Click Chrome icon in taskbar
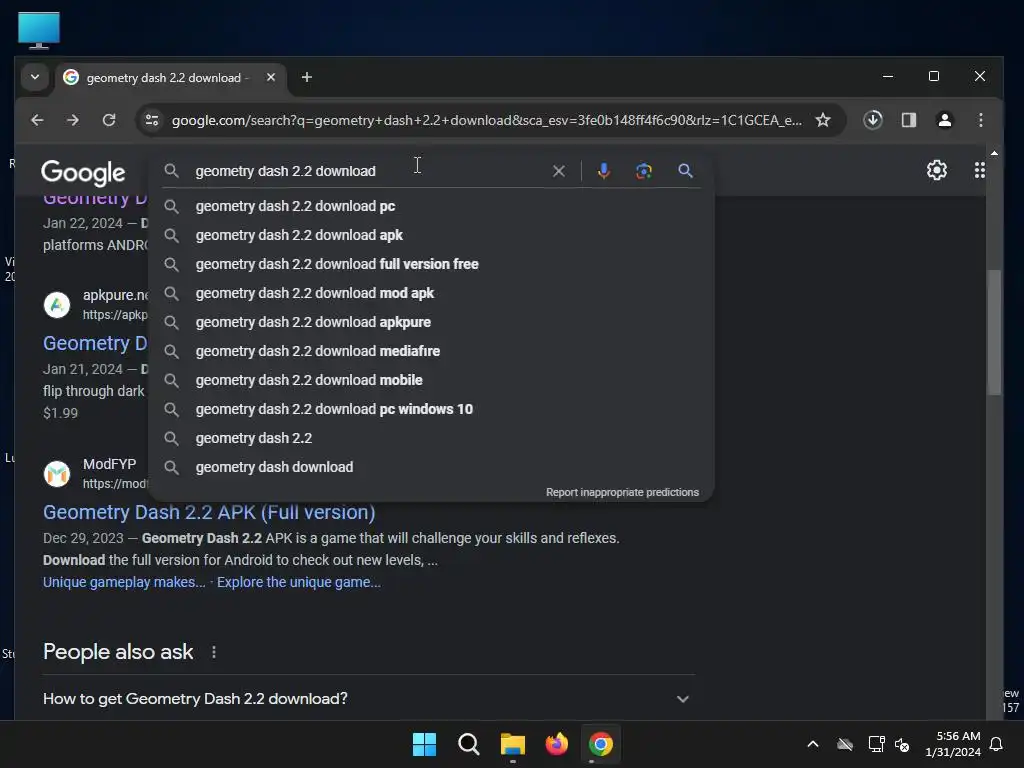The width and height of the screenshot is (1024, 768). (x=601, y=744)
